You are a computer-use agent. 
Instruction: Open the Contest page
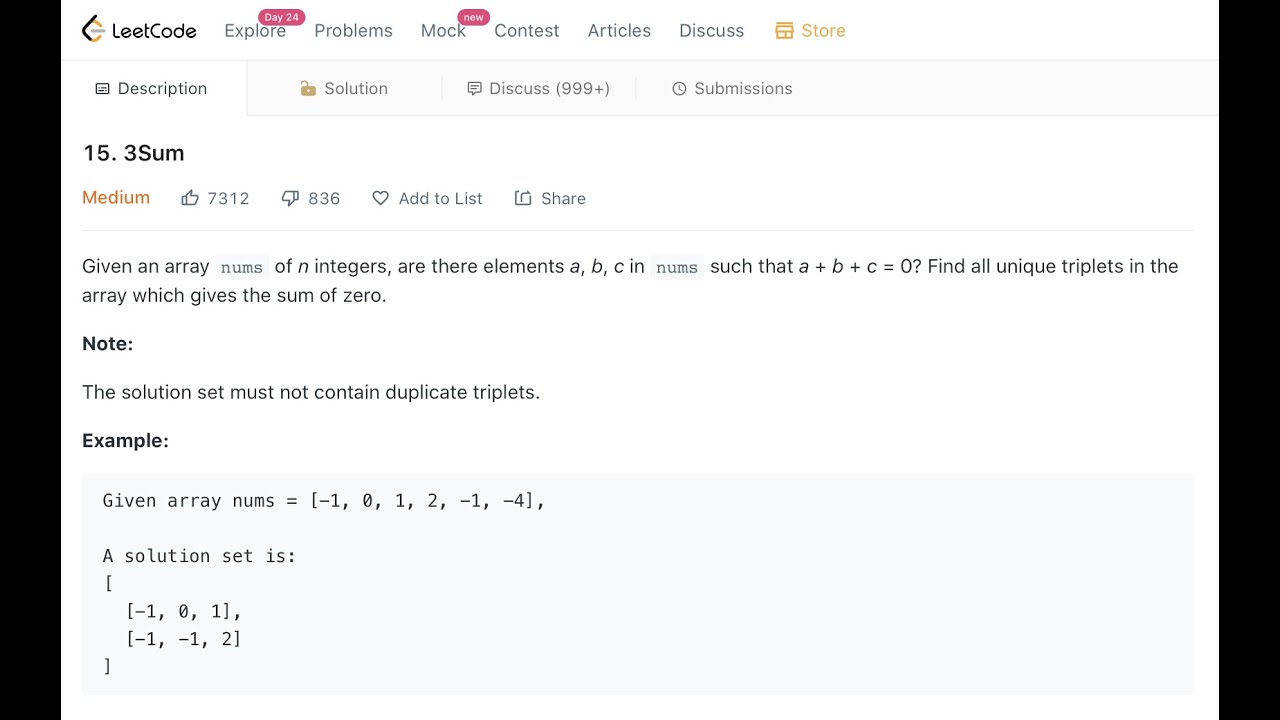526,31
